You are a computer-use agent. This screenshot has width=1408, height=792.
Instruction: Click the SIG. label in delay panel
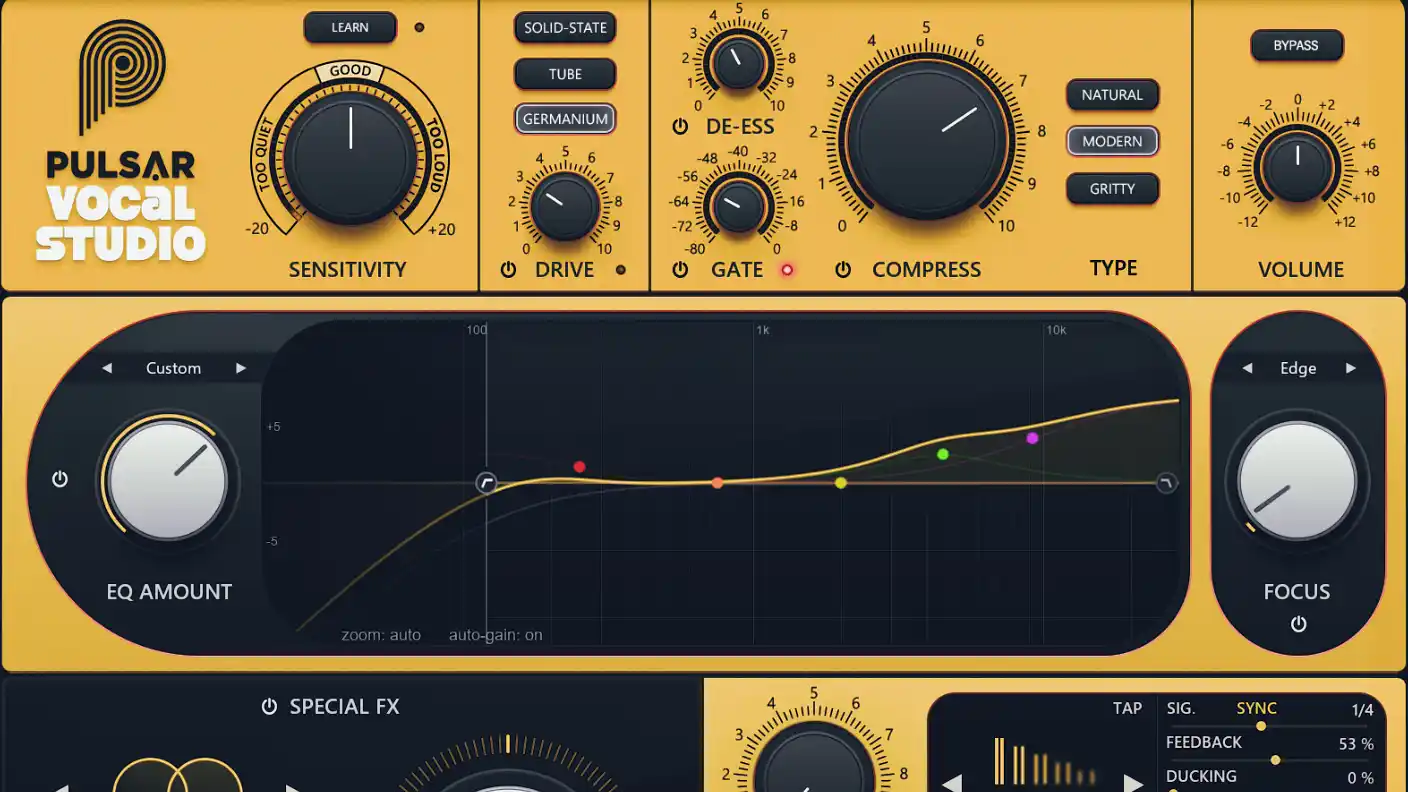point(1181,708)
